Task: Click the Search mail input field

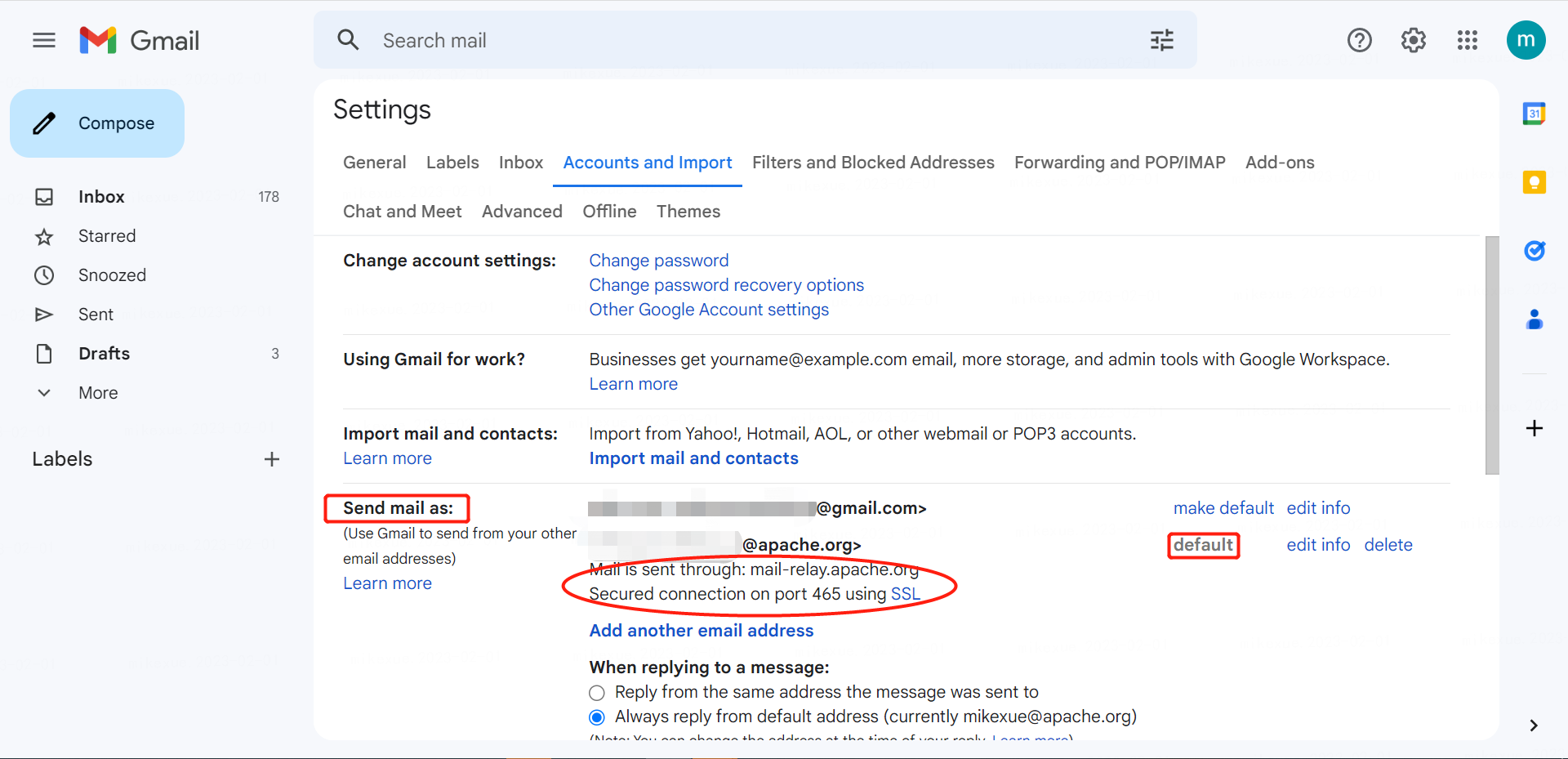Action: (735, 40)
